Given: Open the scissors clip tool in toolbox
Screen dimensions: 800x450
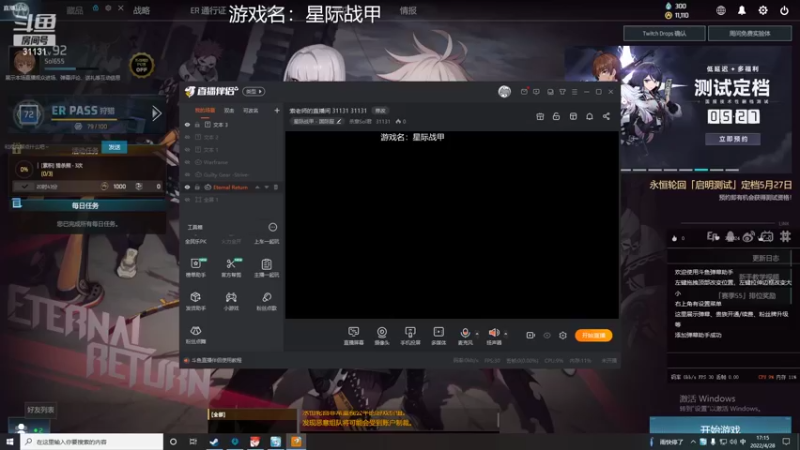Looking at the screenshot, I should pos(231,267).
